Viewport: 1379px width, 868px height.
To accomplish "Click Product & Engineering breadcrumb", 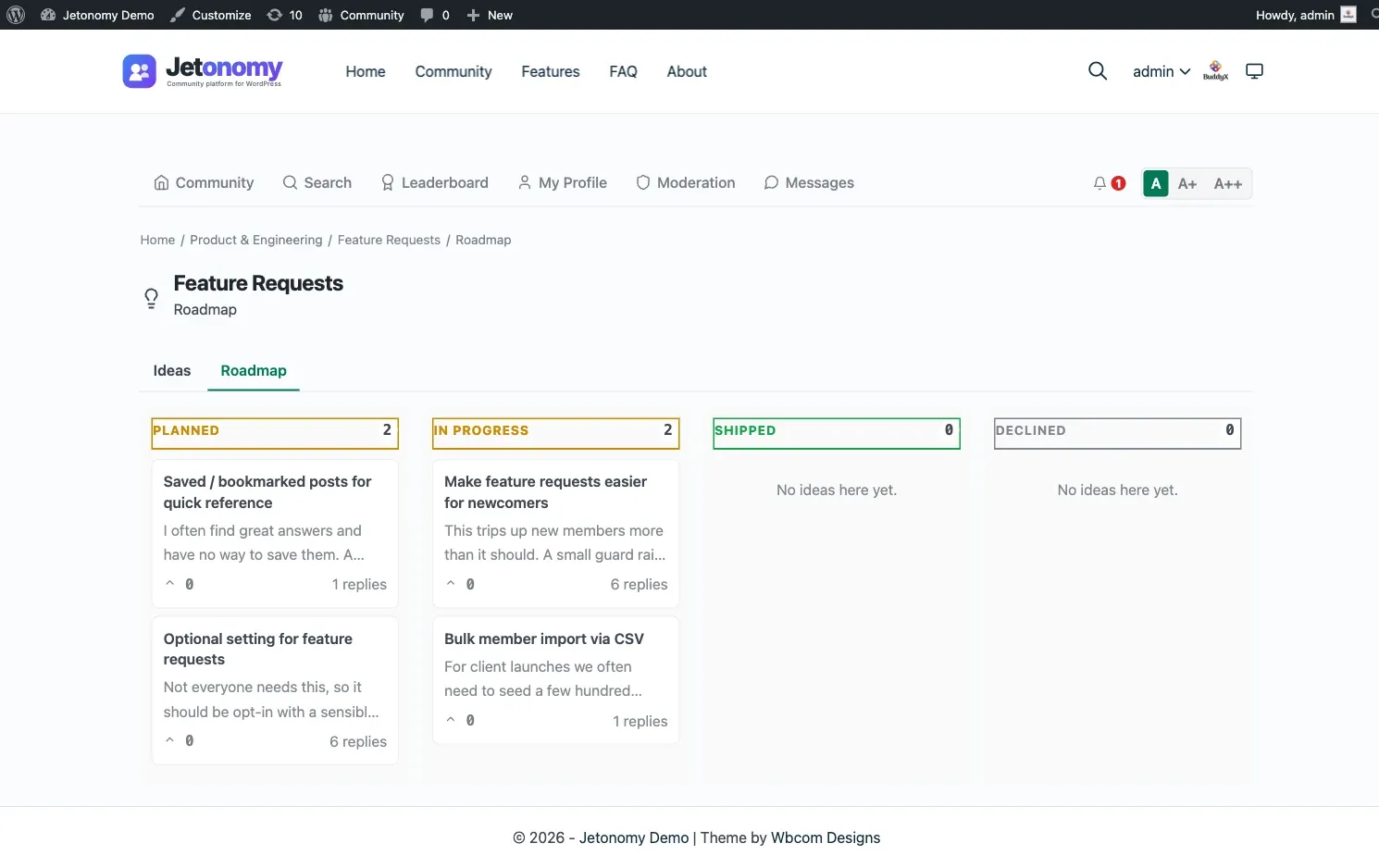I will [256, 240].
